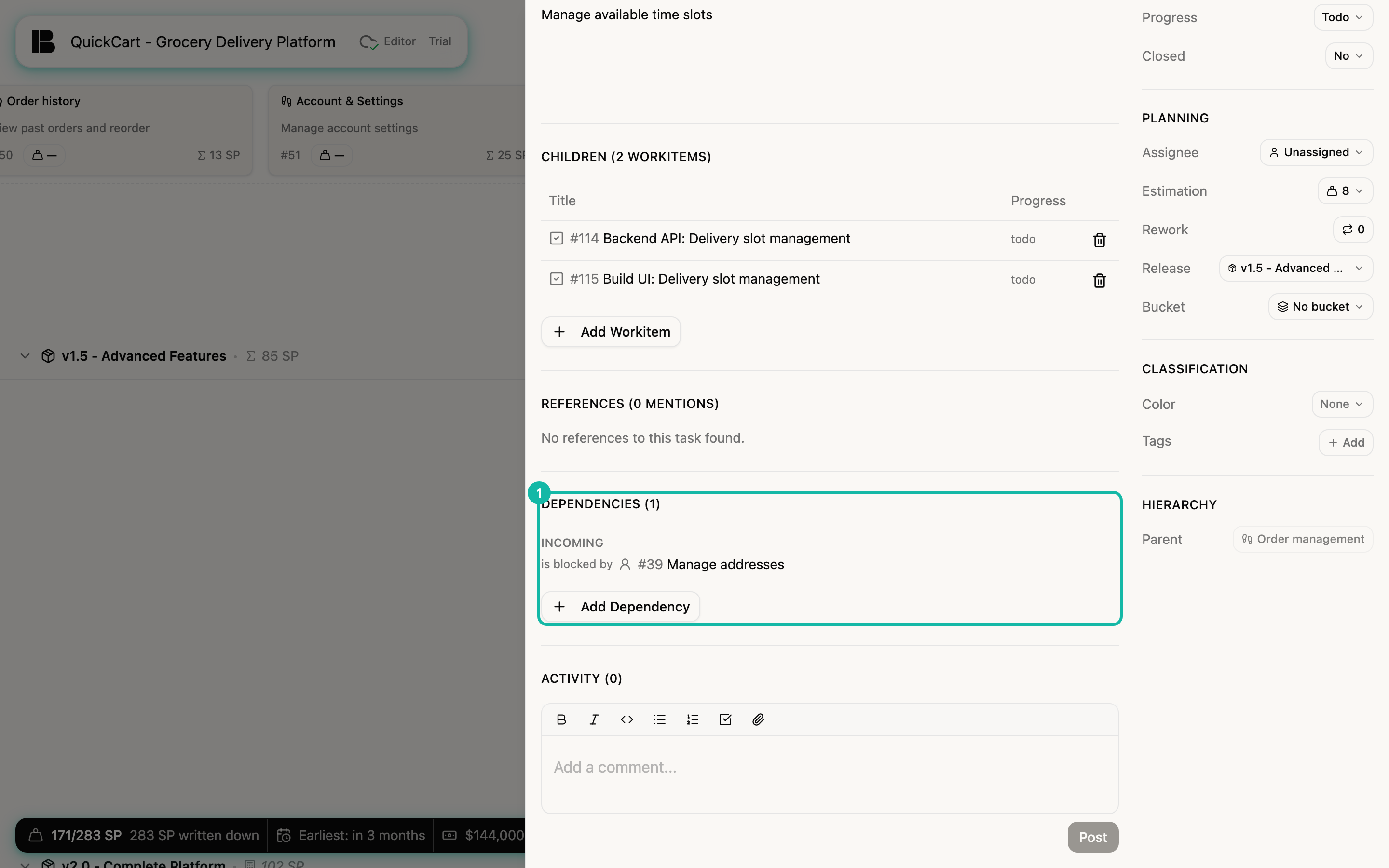Expand the v2.0 - Complete Platform release
This screenshot has height=868, width=1389.
(25, 864)
